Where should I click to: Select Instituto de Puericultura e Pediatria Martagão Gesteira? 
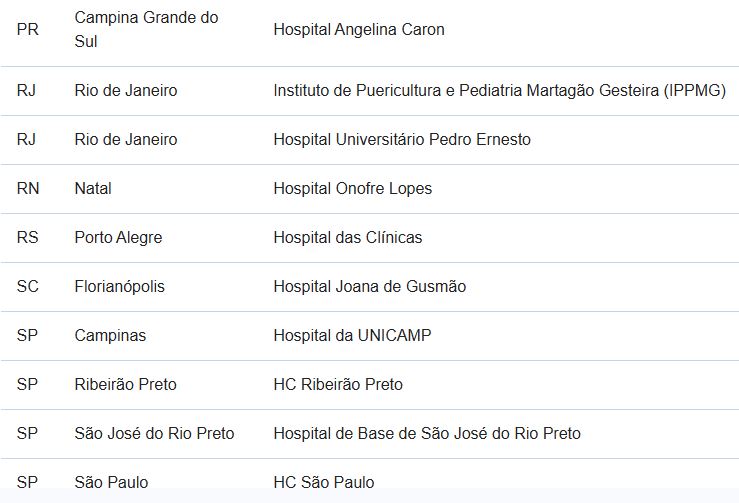[500, 90]
